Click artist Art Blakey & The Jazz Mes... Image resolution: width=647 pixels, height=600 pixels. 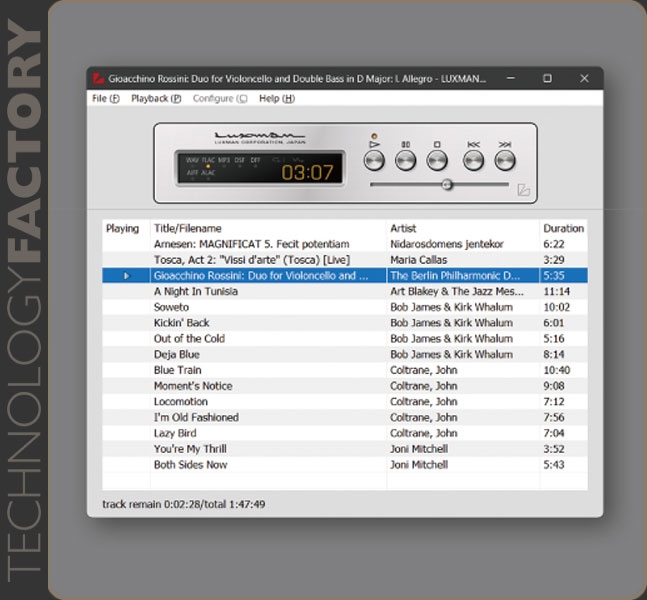coord(457,291)
